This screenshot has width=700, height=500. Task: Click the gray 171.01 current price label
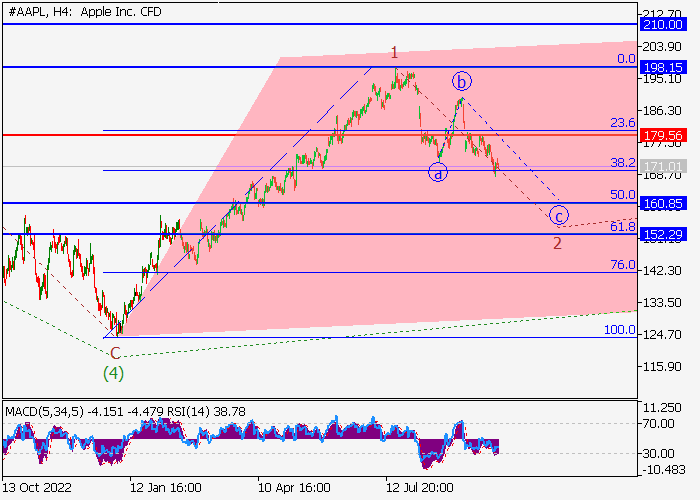pyautogui.click(x=663, y=167)
